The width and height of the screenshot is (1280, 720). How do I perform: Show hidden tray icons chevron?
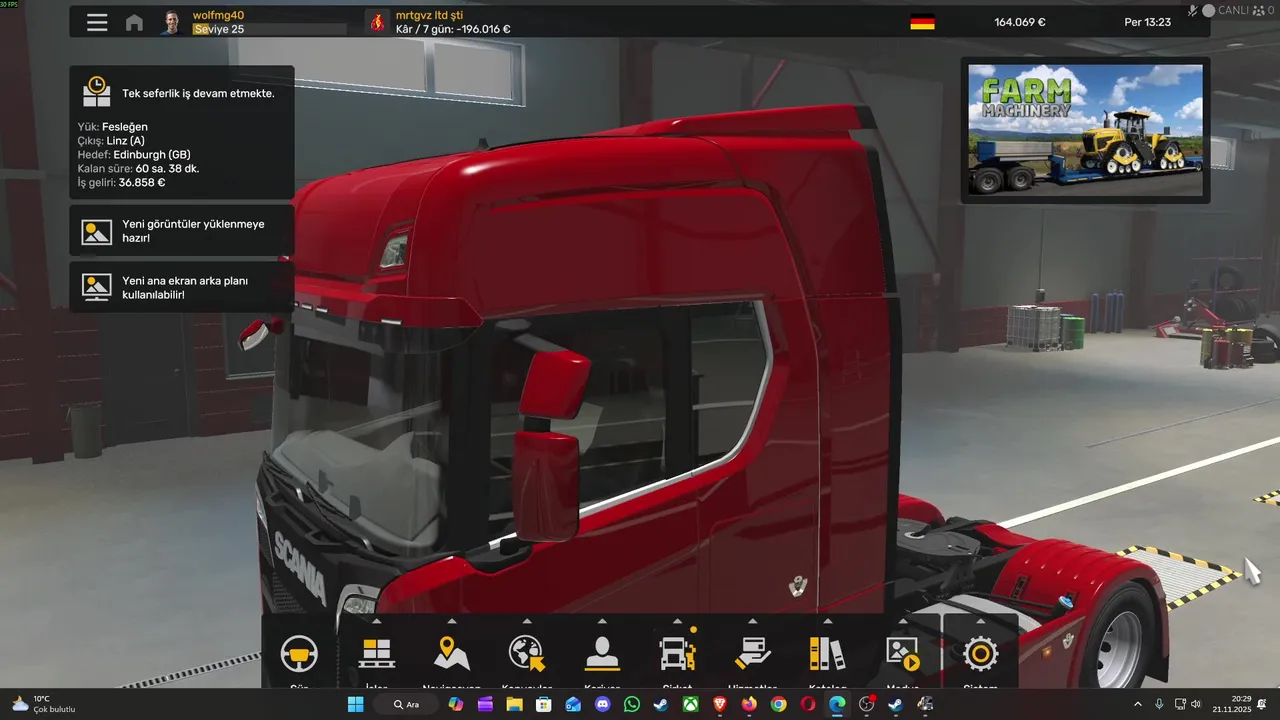[x=1137, y=704]
